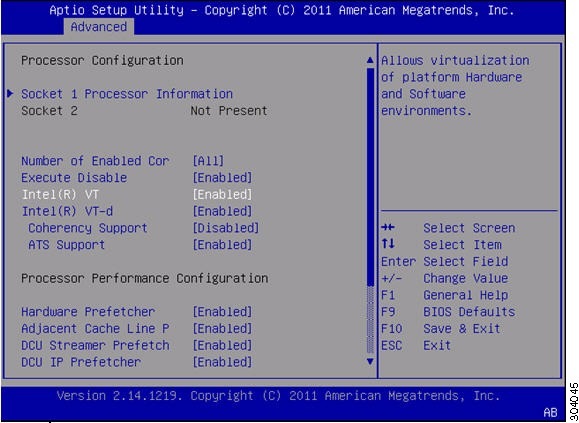This screenshot has width=579, height=423.
Task: Click the scroll up arrow icon
Action: point(370,60)
